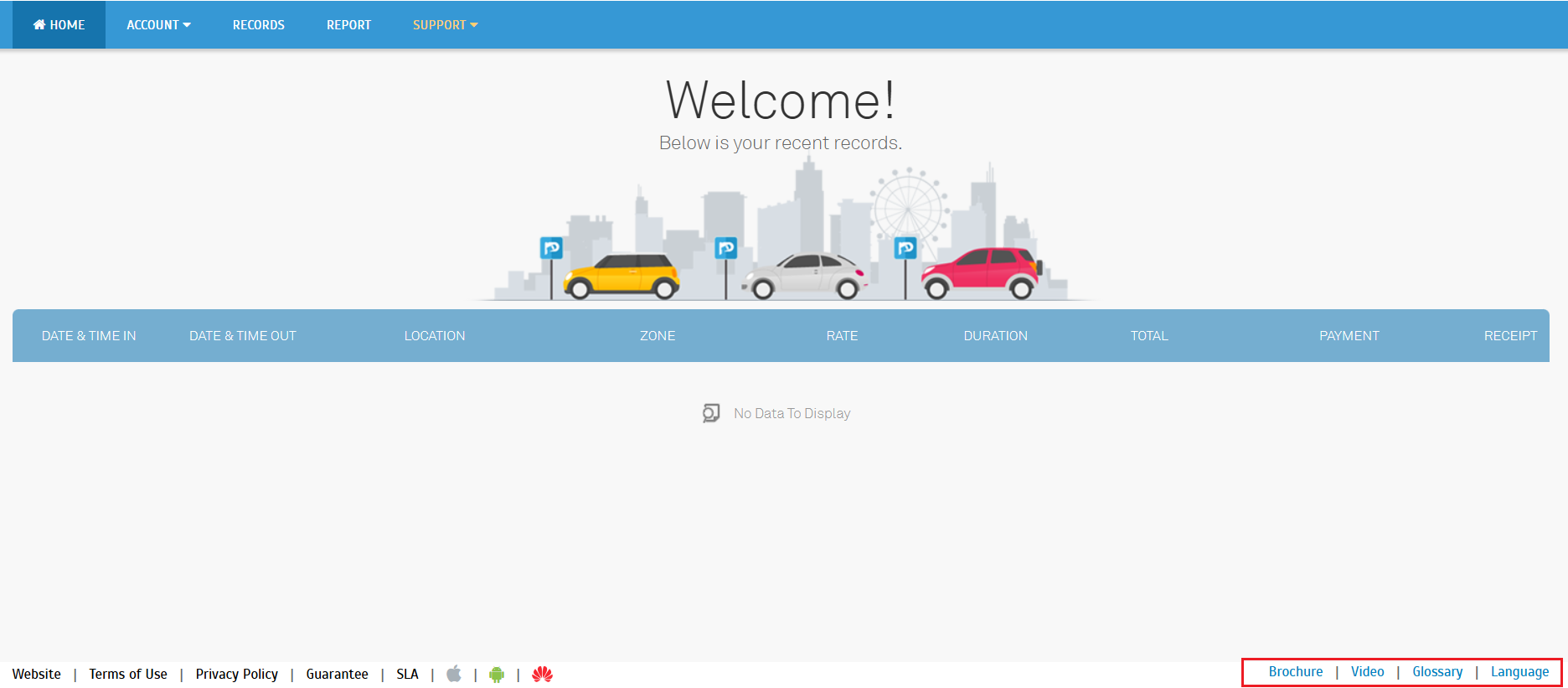The width and height of the screenshot is (1568, 688).
Task: Click the yellow car illustration
Action: click(622, 276)
